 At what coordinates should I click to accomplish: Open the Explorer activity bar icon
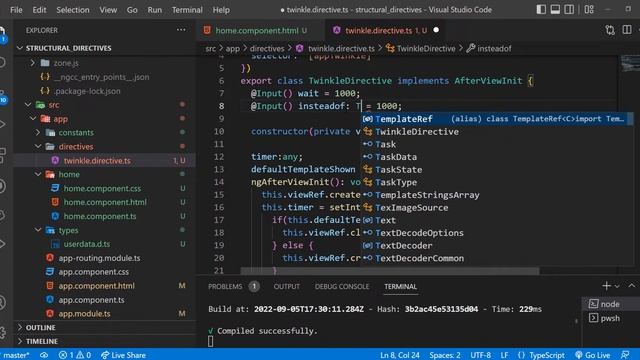(x=2, y=33)
